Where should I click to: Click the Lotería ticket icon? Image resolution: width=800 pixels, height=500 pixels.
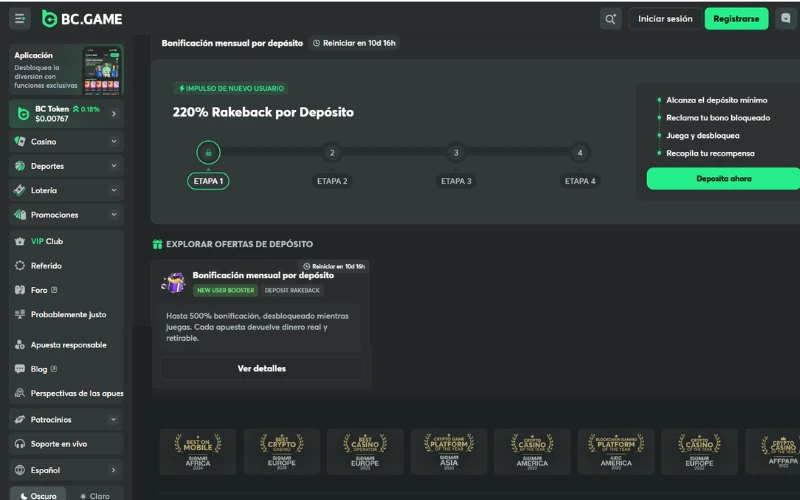click(x=20, y=190)
